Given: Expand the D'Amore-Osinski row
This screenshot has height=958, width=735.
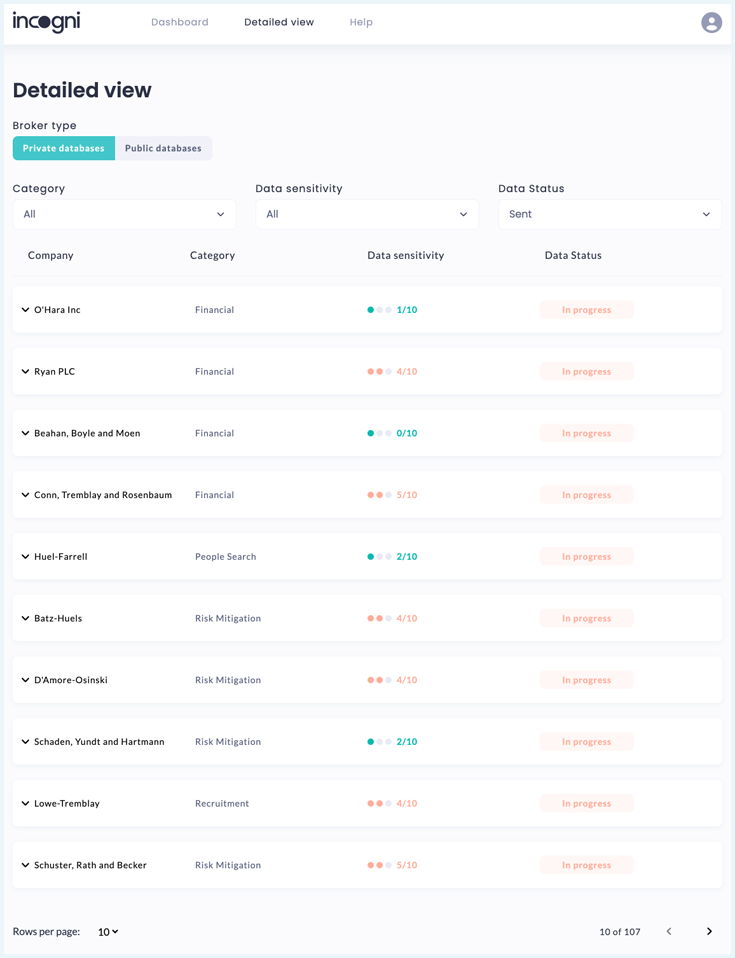Looking at the screenshot, I should pos(25,680).
